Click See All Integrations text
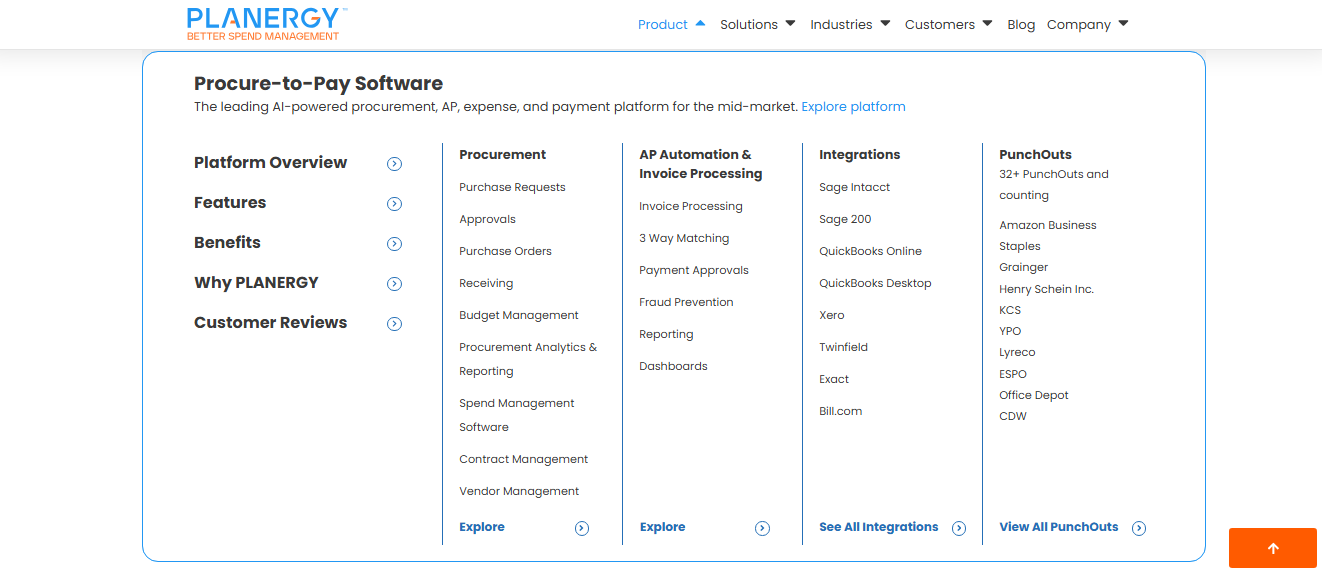 [x=879, y=527]
